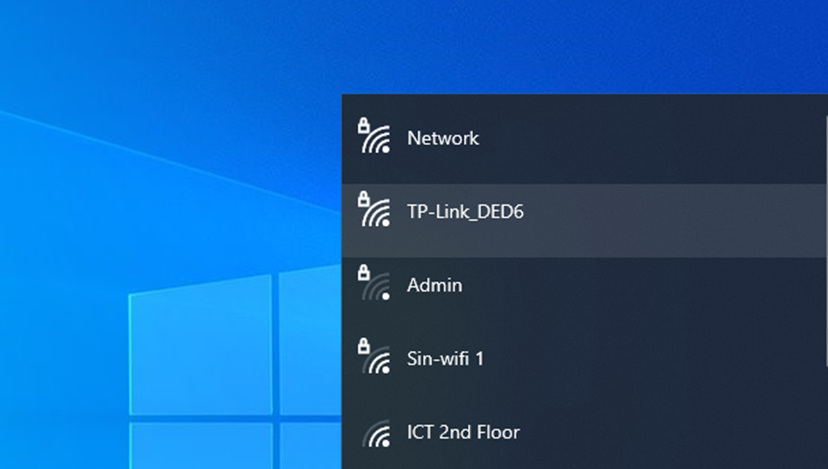
Task: Click the open Wi-Fi icon for ICT 2nd Floor
Action: pyautogui.click(x=376, y=435)
